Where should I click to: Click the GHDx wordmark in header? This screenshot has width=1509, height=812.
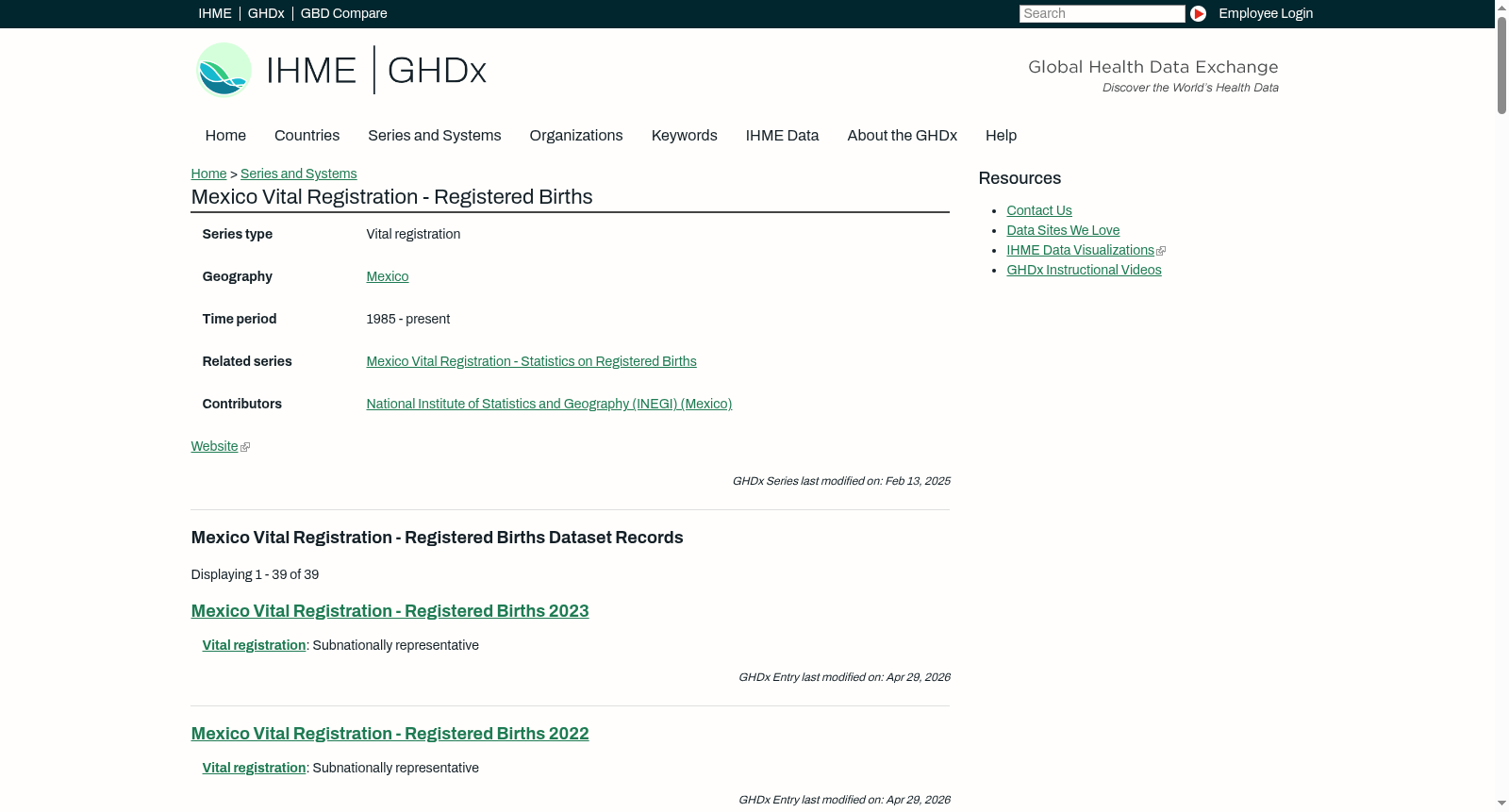[437, 71]
